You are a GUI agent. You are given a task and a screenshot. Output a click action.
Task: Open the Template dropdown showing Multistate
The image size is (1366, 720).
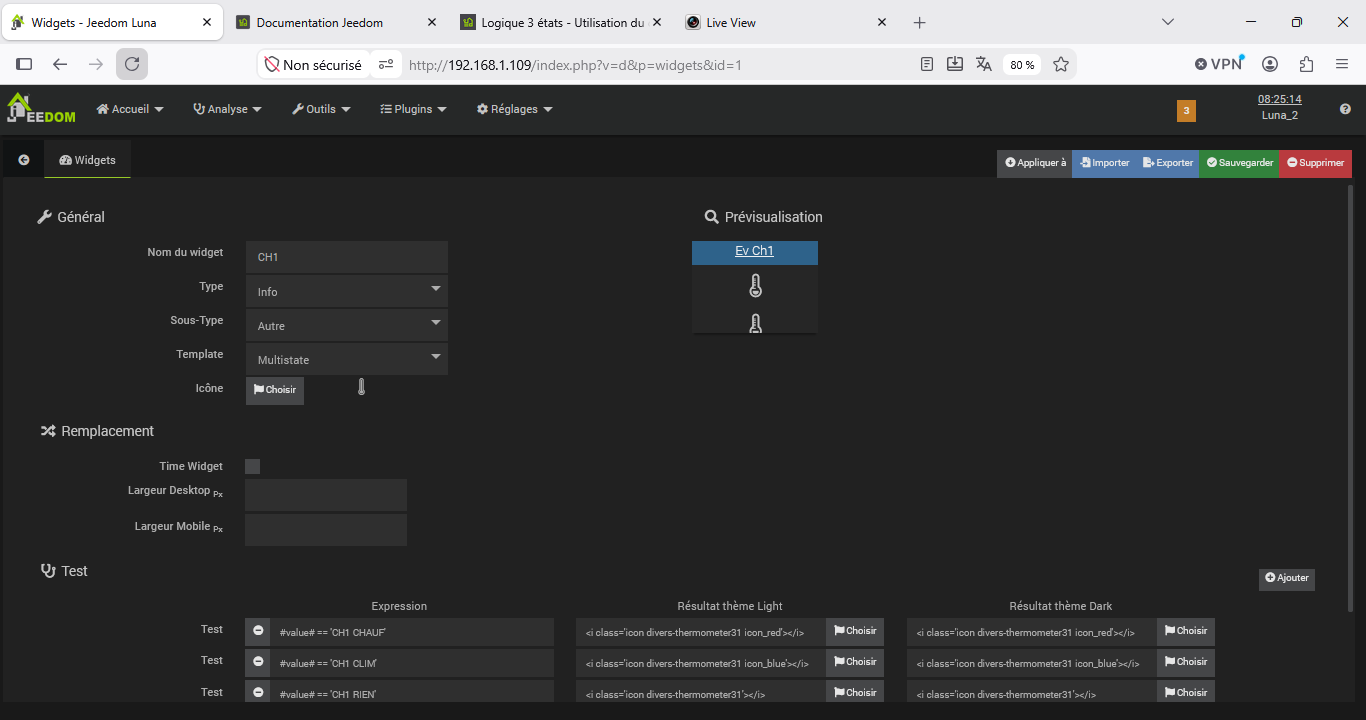tap(347, 359)
